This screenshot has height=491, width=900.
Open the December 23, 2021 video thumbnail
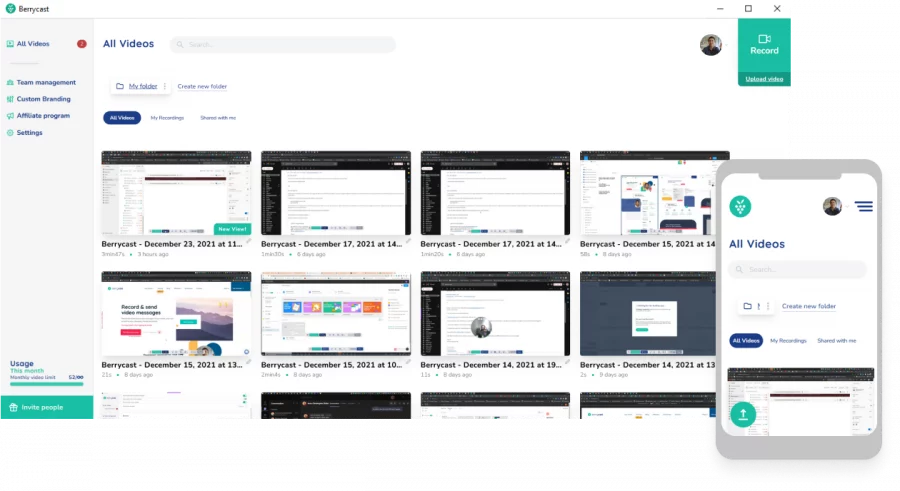[x=176, y=193]
